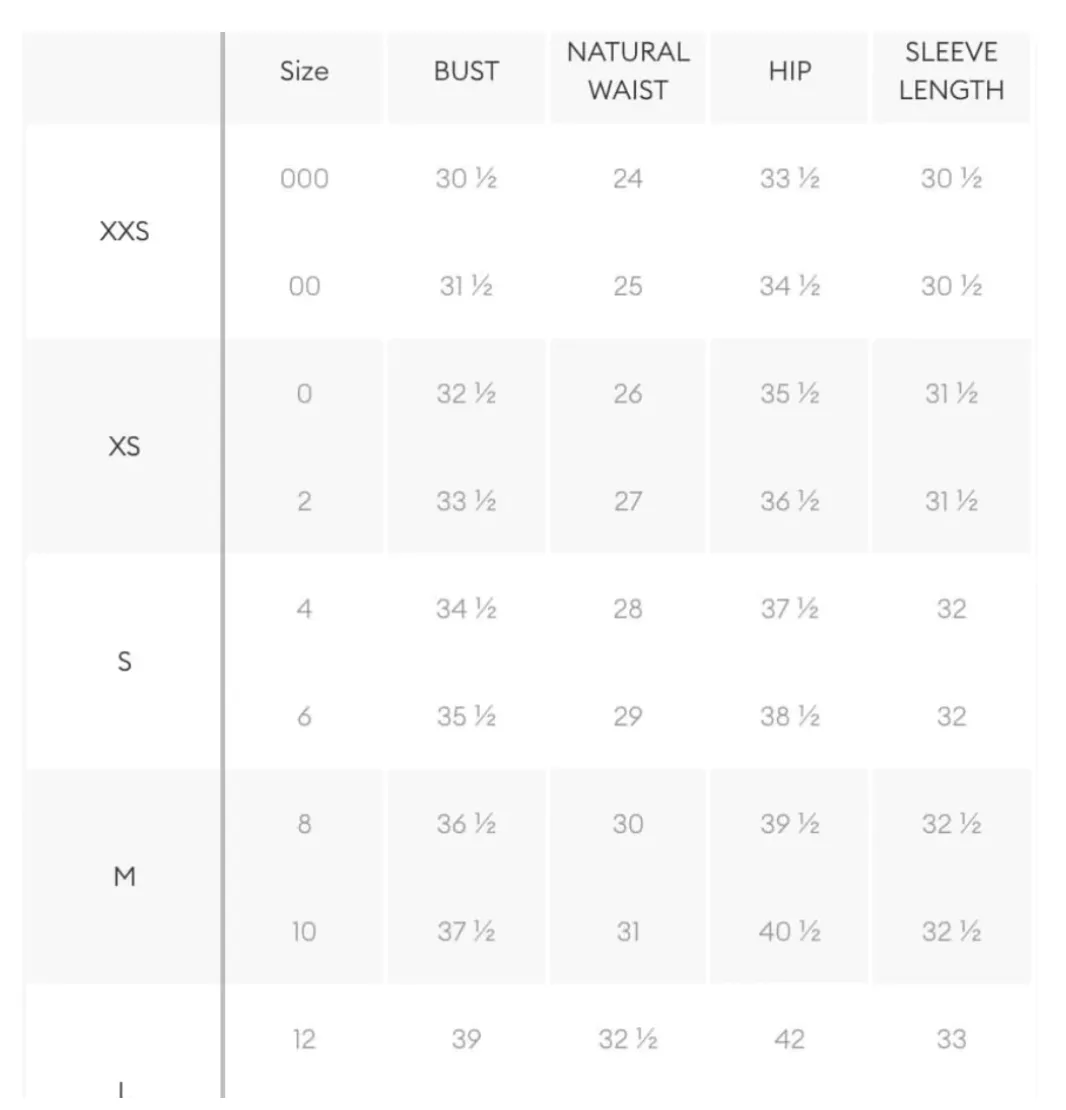1066x1110 pixels.
Task: Select the XXS size row label
Action: point(125,231)
